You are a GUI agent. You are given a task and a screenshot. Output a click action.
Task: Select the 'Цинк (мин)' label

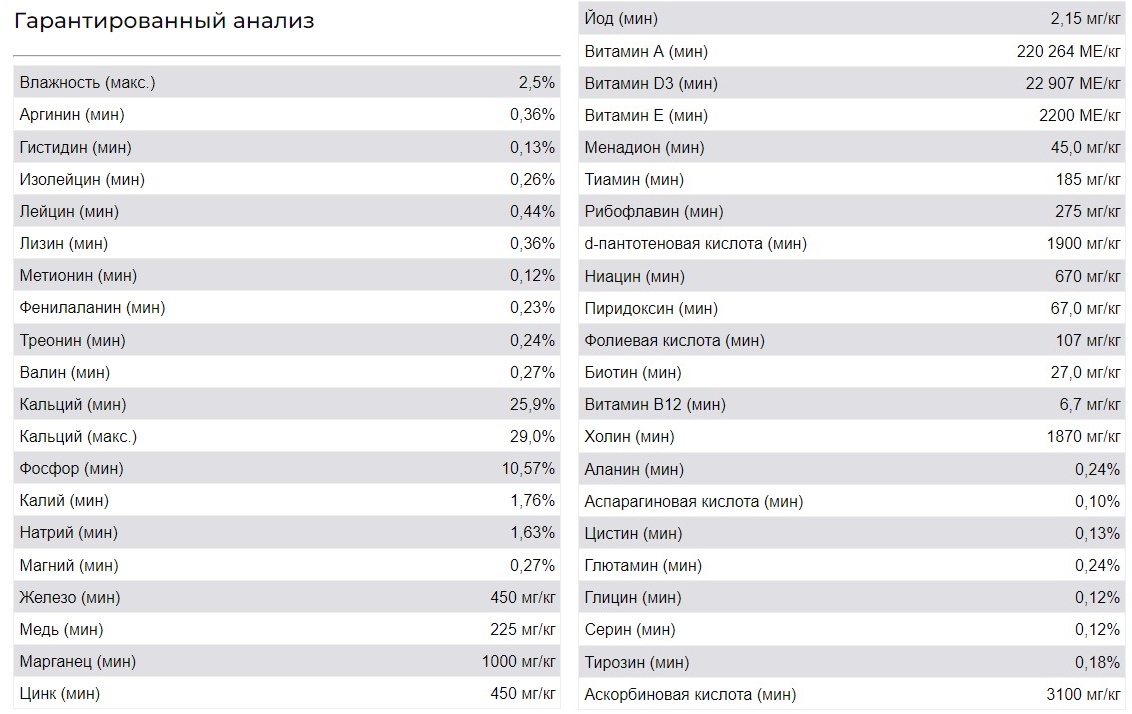(60, 694)
